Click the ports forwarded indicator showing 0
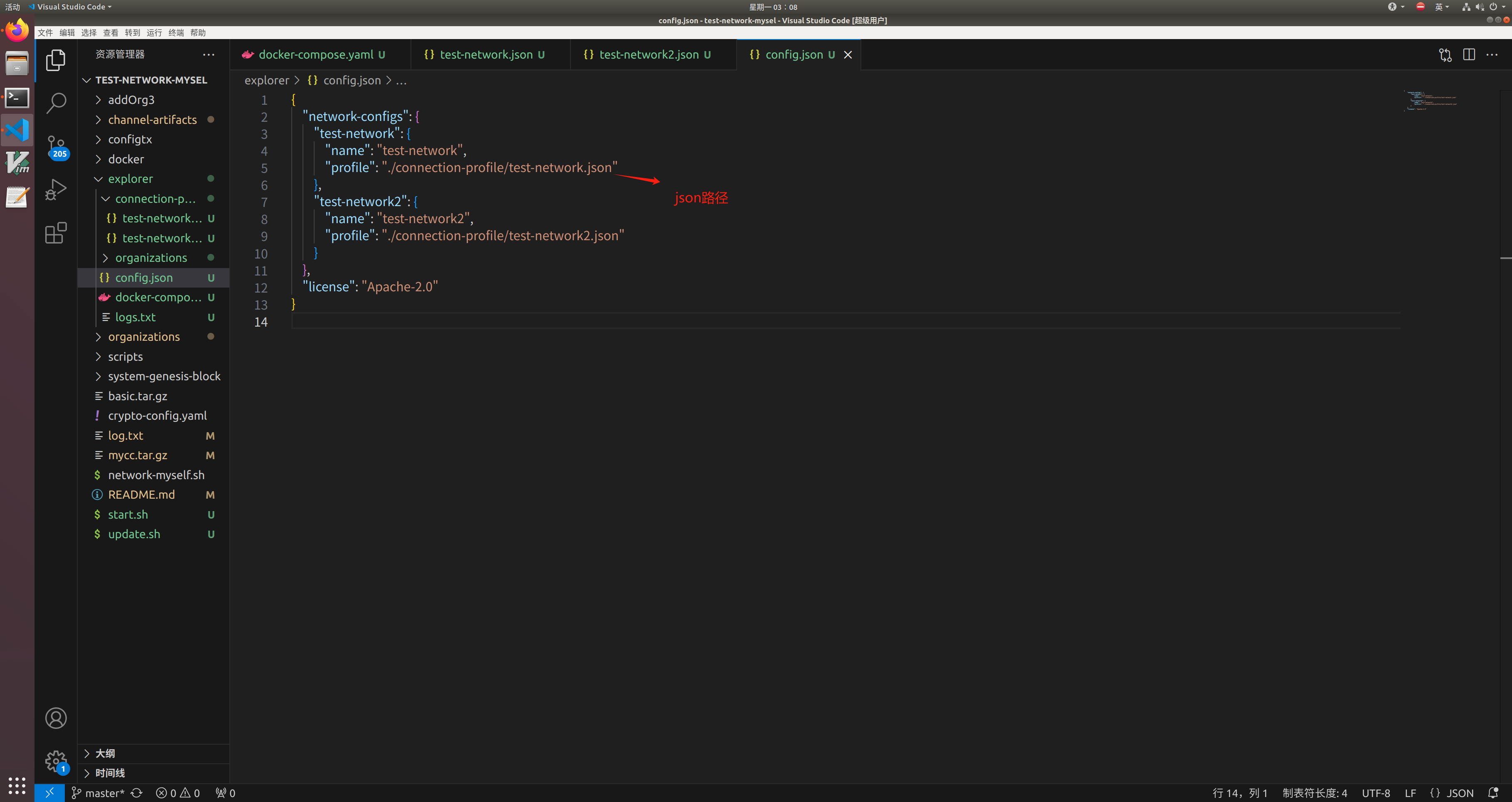Viewport: 1512px width, 802px height. pos(225,792)
